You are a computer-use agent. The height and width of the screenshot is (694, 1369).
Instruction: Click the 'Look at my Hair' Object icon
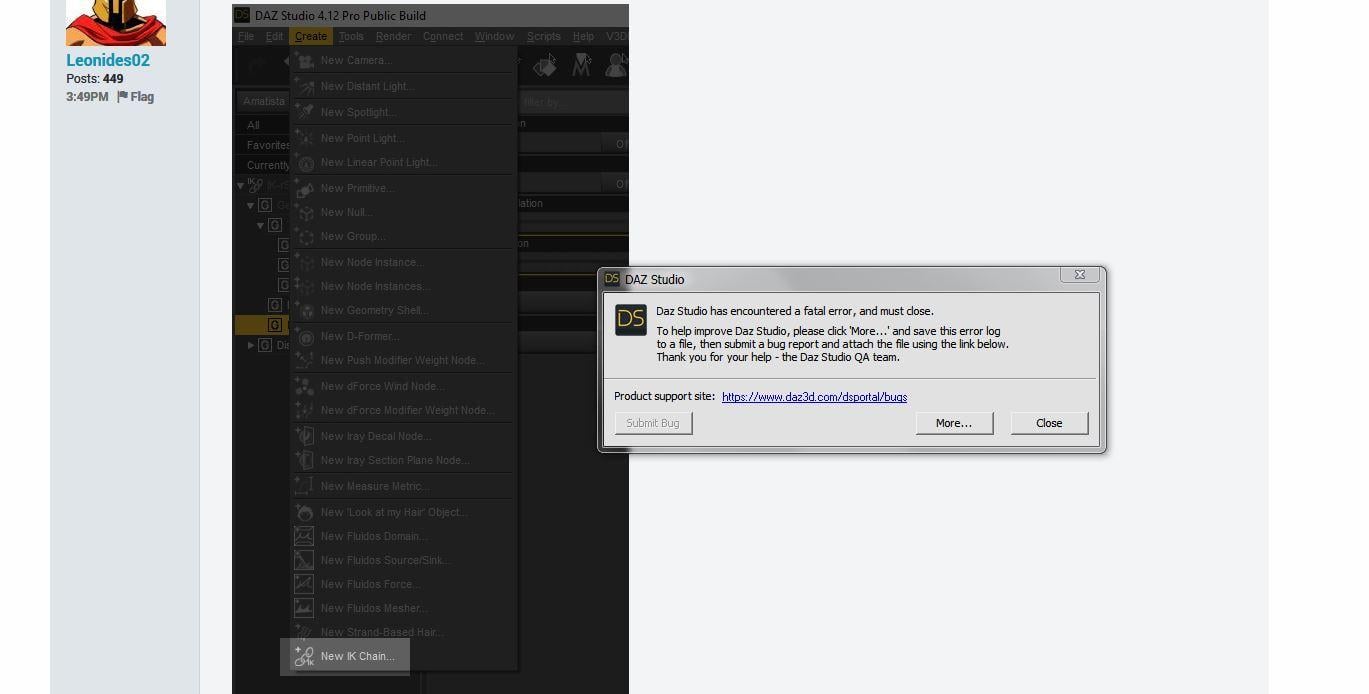(x=305, y=512)
